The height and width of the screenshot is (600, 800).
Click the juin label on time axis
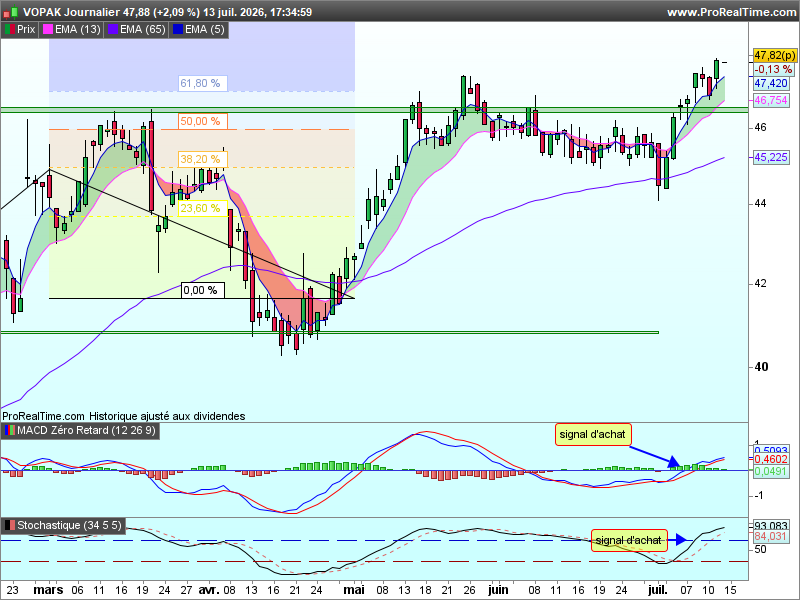[498, 590]
